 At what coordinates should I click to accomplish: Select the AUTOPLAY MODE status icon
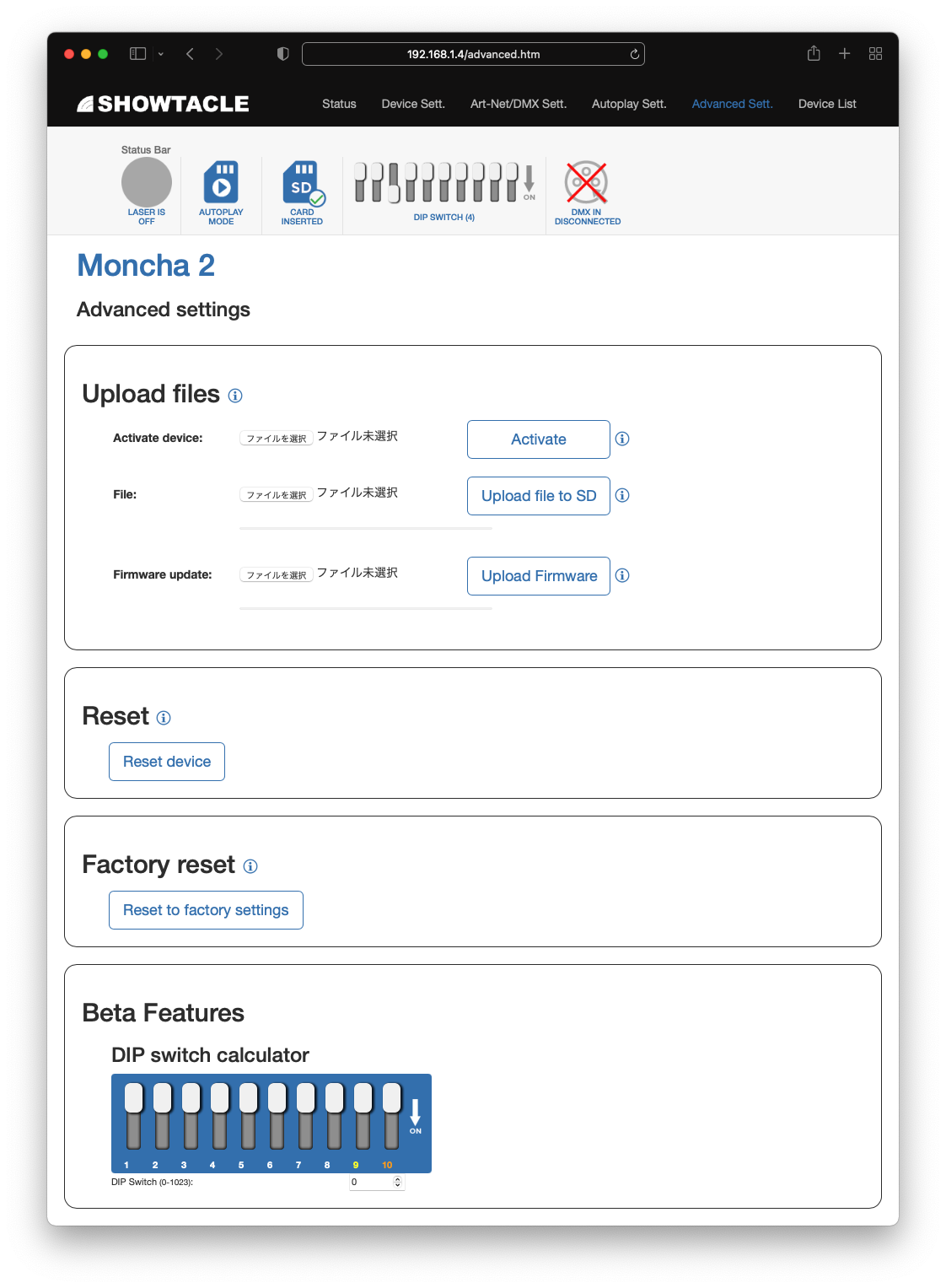point(221,182)
